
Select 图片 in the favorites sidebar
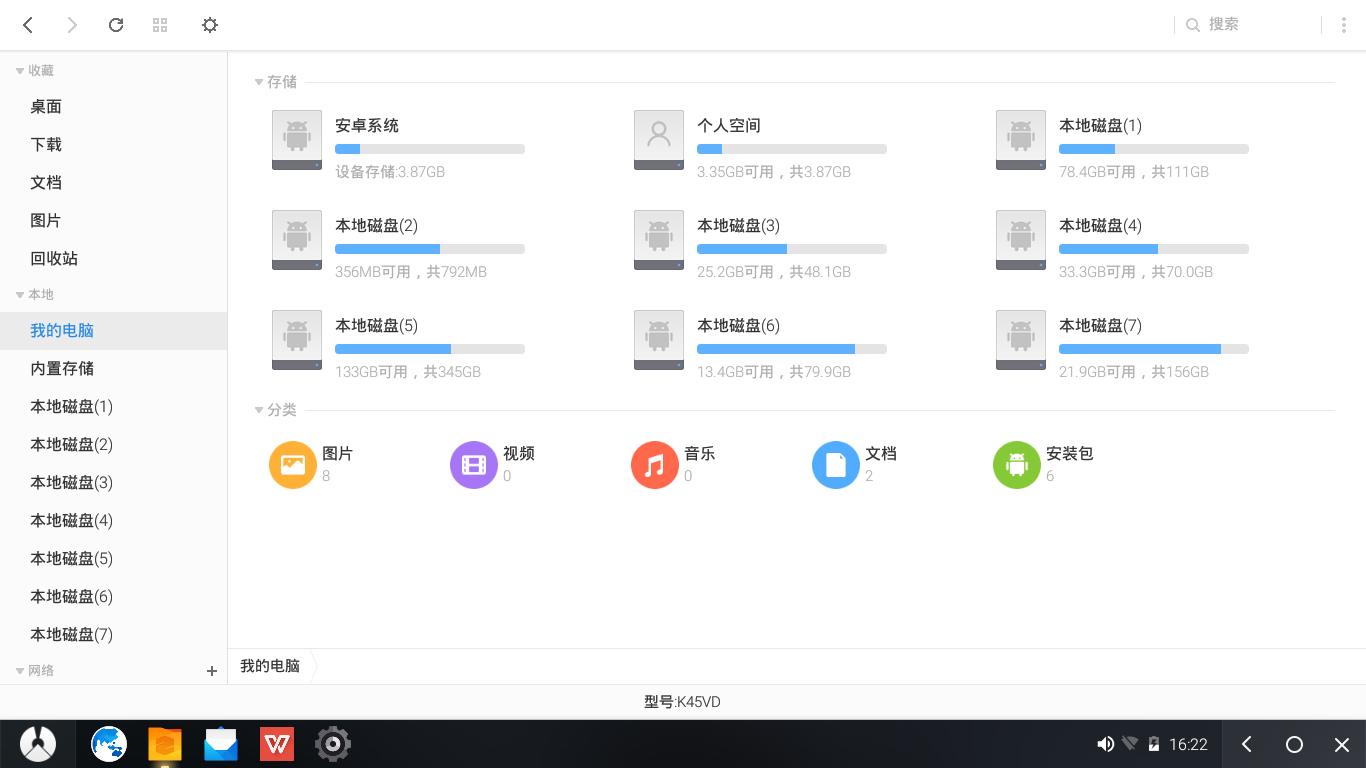click(x=113, y=221)
